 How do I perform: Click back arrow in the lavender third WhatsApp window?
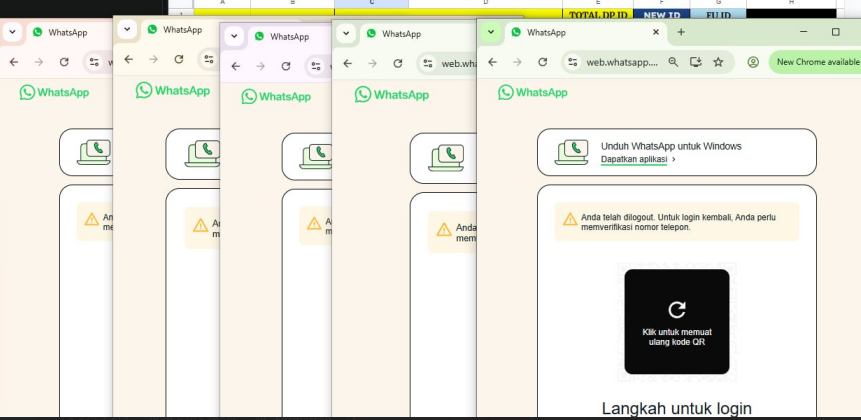pos(236,66)
